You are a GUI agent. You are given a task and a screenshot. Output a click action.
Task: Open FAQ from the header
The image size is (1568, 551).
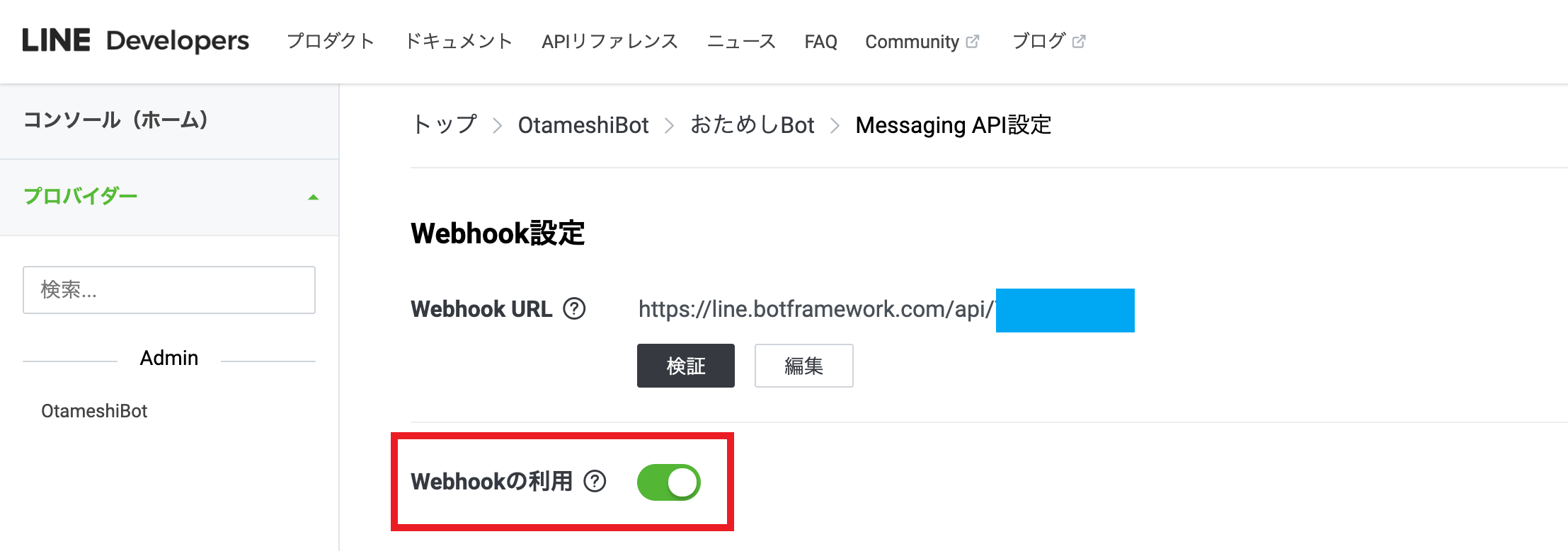[x=820, y=42]
